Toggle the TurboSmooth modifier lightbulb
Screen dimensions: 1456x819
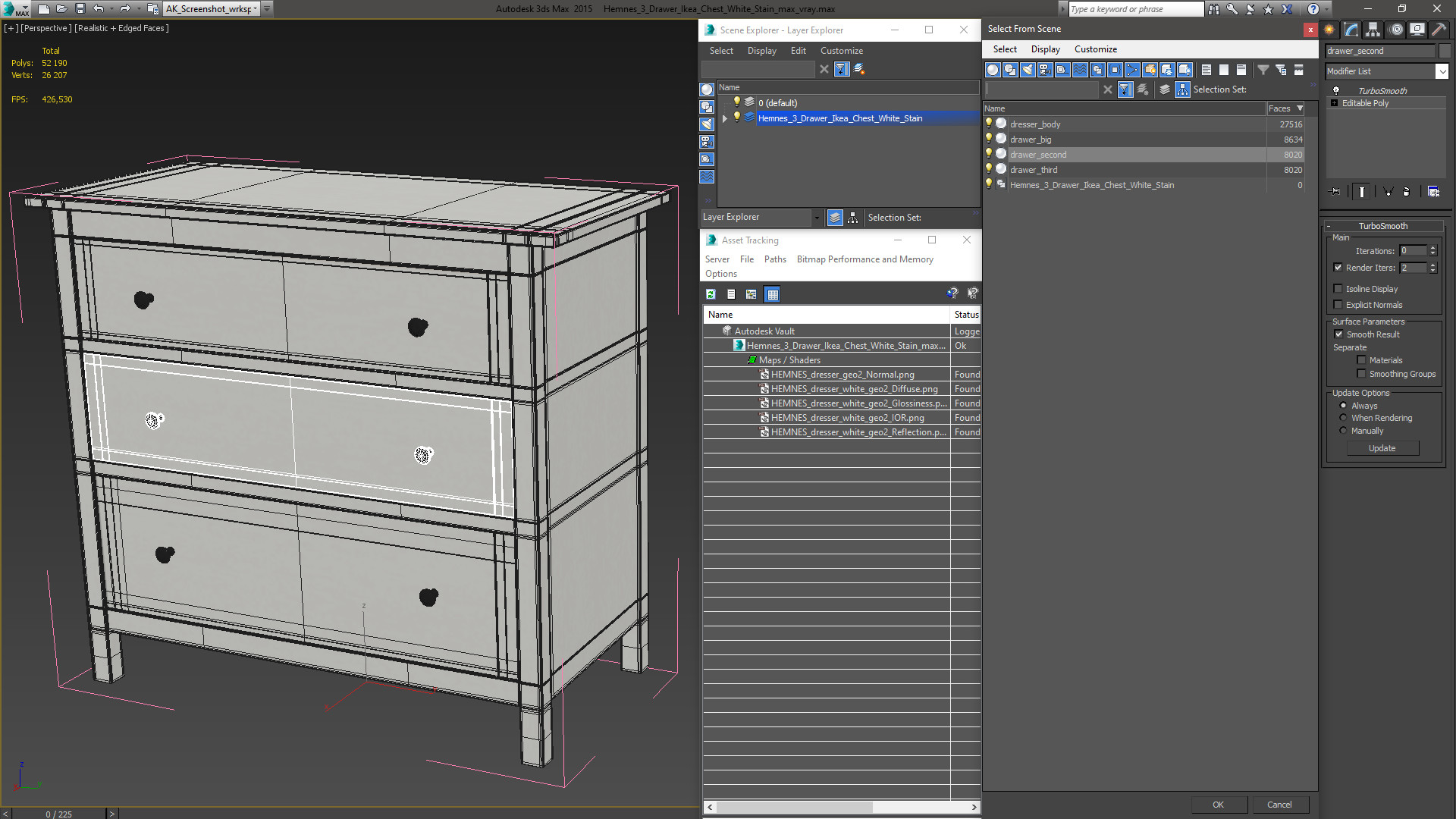1336,90
